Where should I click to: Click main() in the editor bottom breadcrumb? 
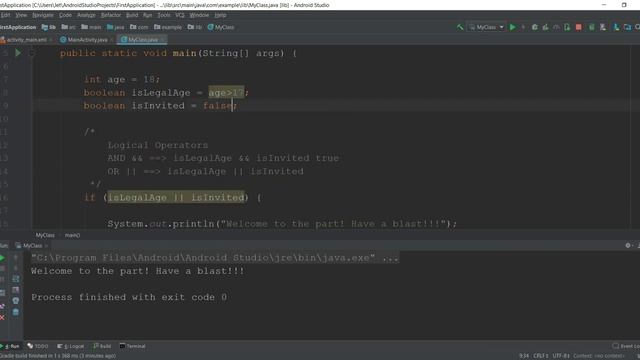(72, 236)
